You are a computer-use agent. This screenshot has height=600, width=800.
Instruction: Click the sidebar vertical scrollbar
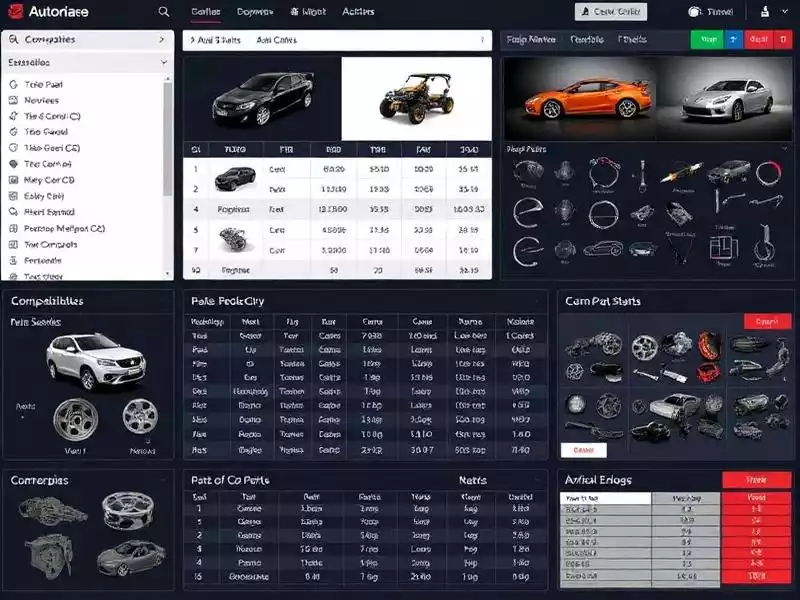[x=168, y=150]
